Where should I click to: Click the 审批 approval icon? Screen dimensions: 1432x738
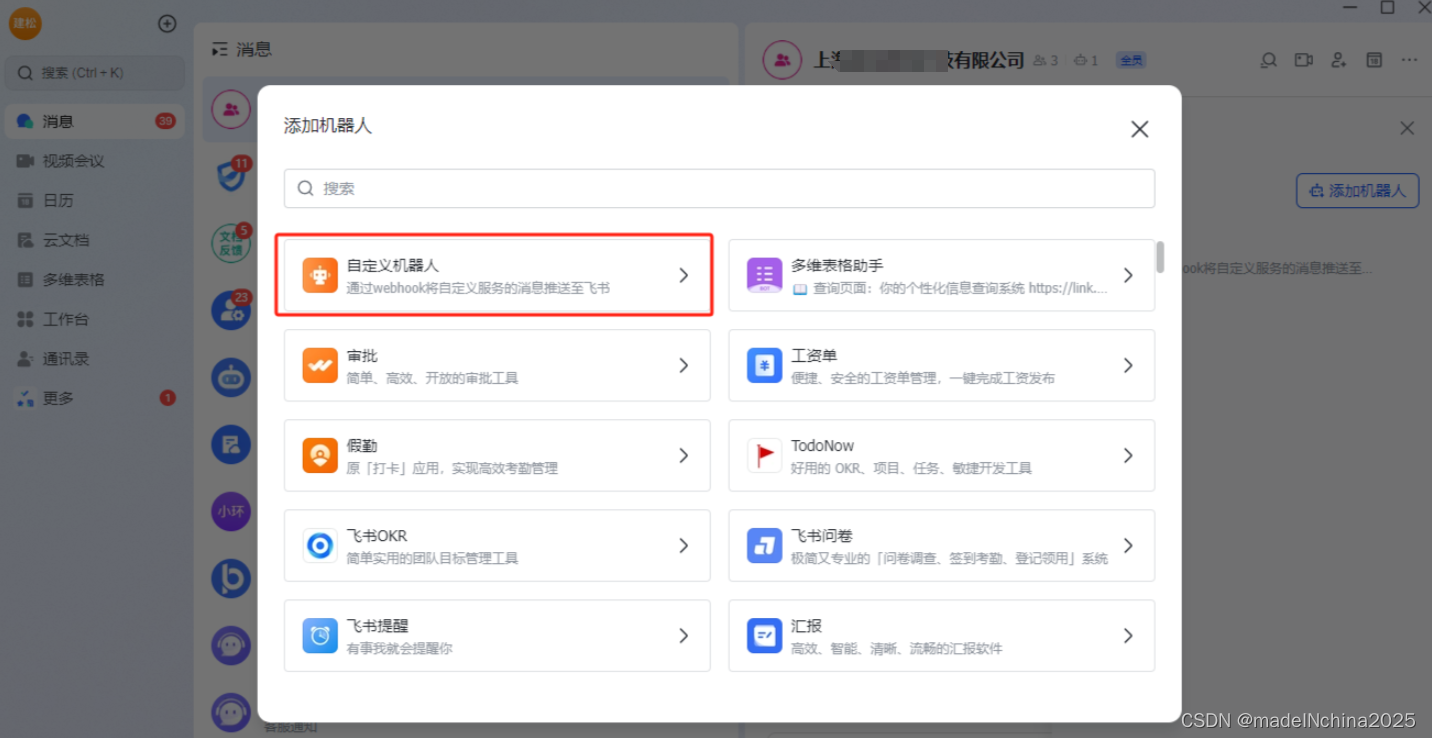click(x=320, y=365)
